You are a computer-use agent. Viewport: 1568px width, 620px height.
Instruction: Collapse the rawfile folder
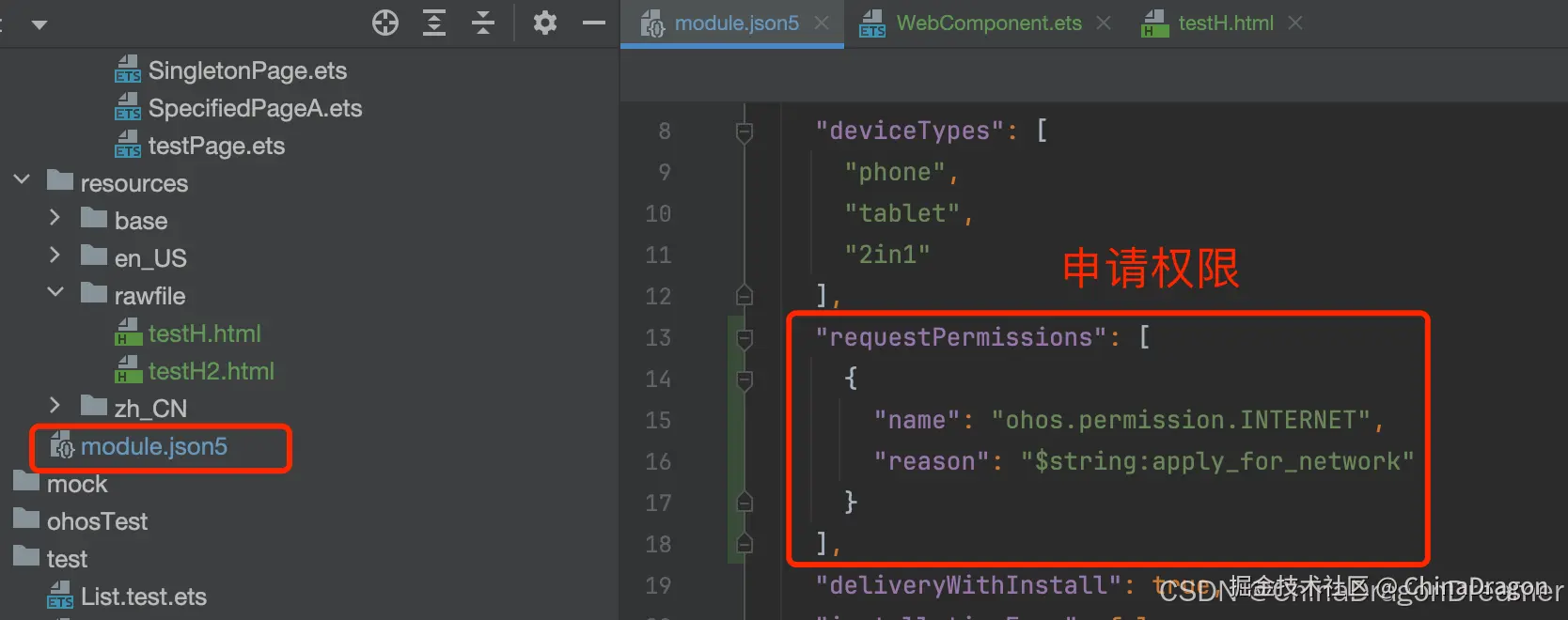pos(55,292)
